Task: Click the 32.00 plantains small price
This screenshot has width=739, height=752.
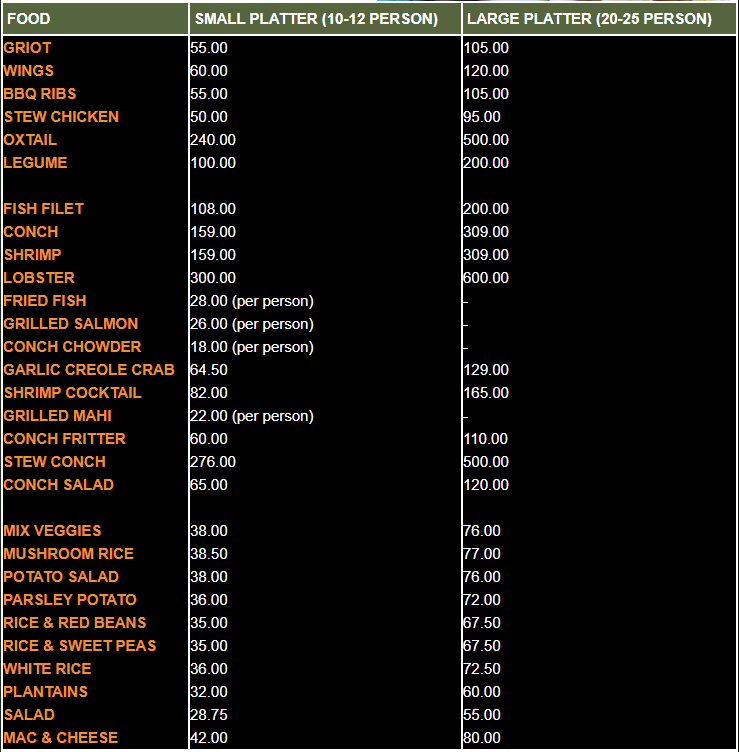Action: (x=209, y=692)
